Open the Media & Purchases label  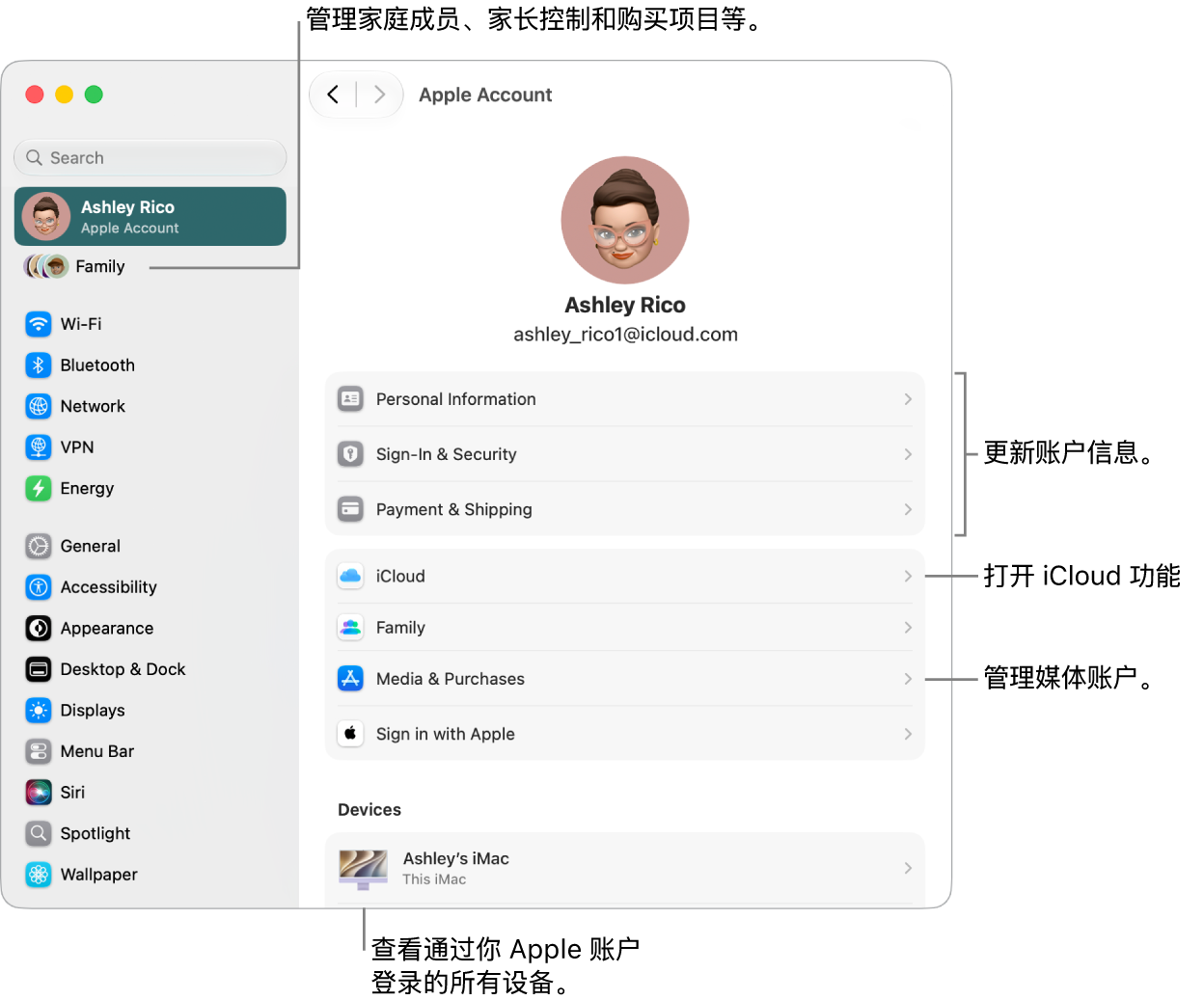[x=450, y=679]
